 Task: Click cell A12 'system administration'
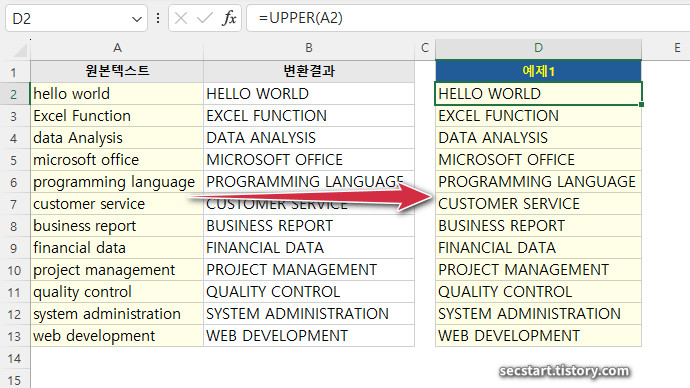117,314
